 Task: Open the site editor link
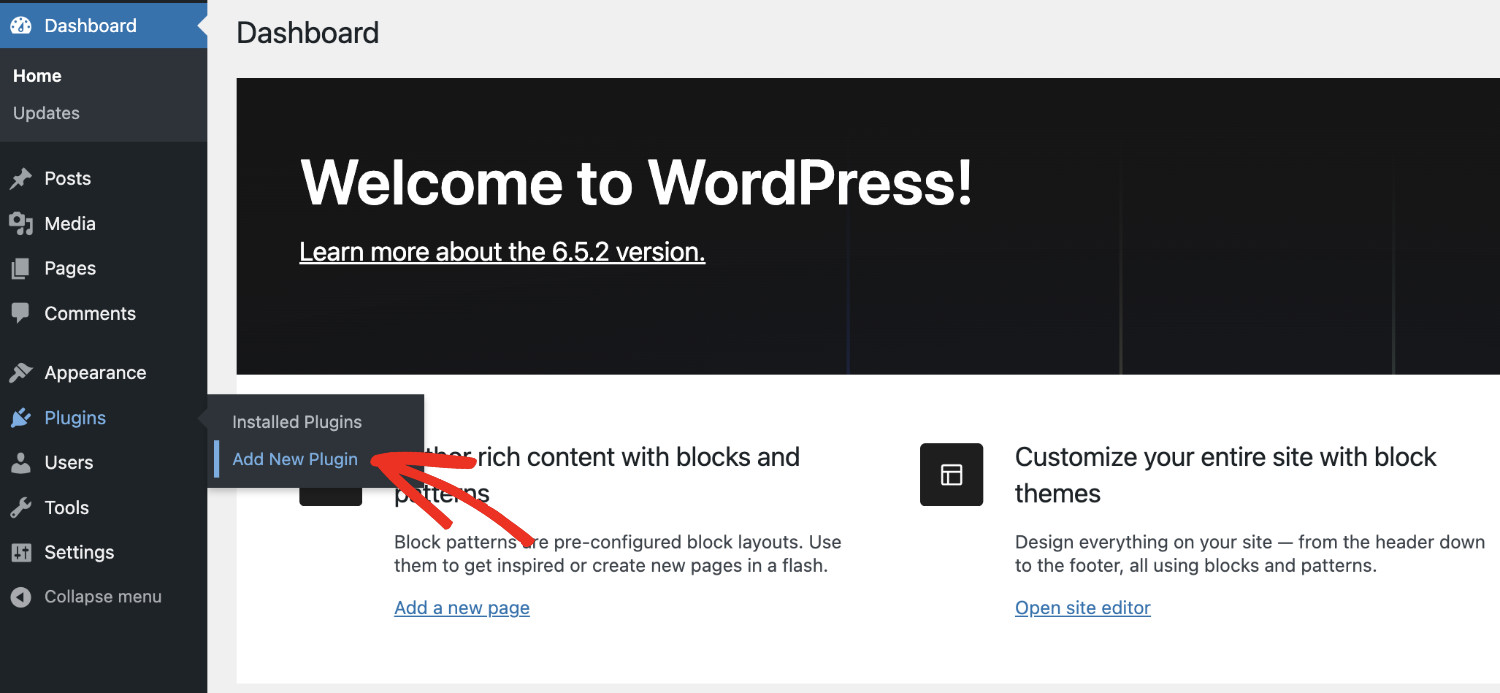[1082, 607]
